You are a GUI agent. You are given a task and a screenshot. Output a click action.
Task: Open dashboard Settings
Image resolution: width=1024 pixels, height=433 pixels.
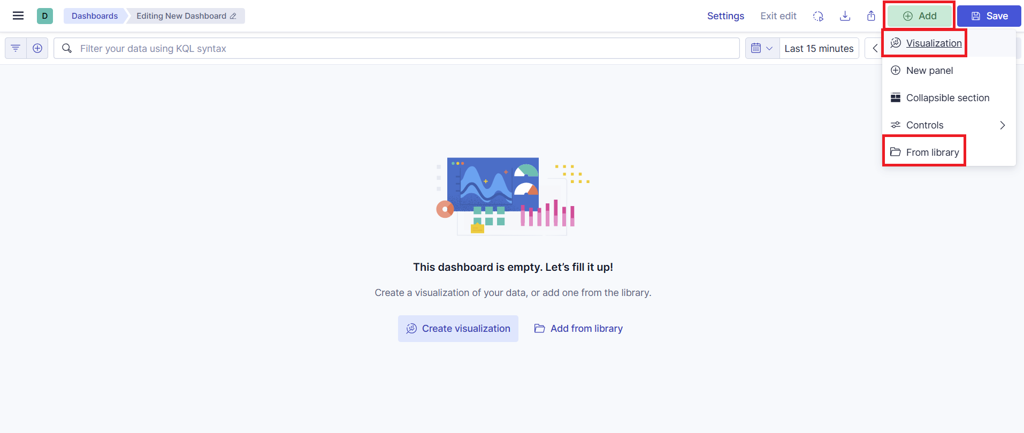coord(726,16)
